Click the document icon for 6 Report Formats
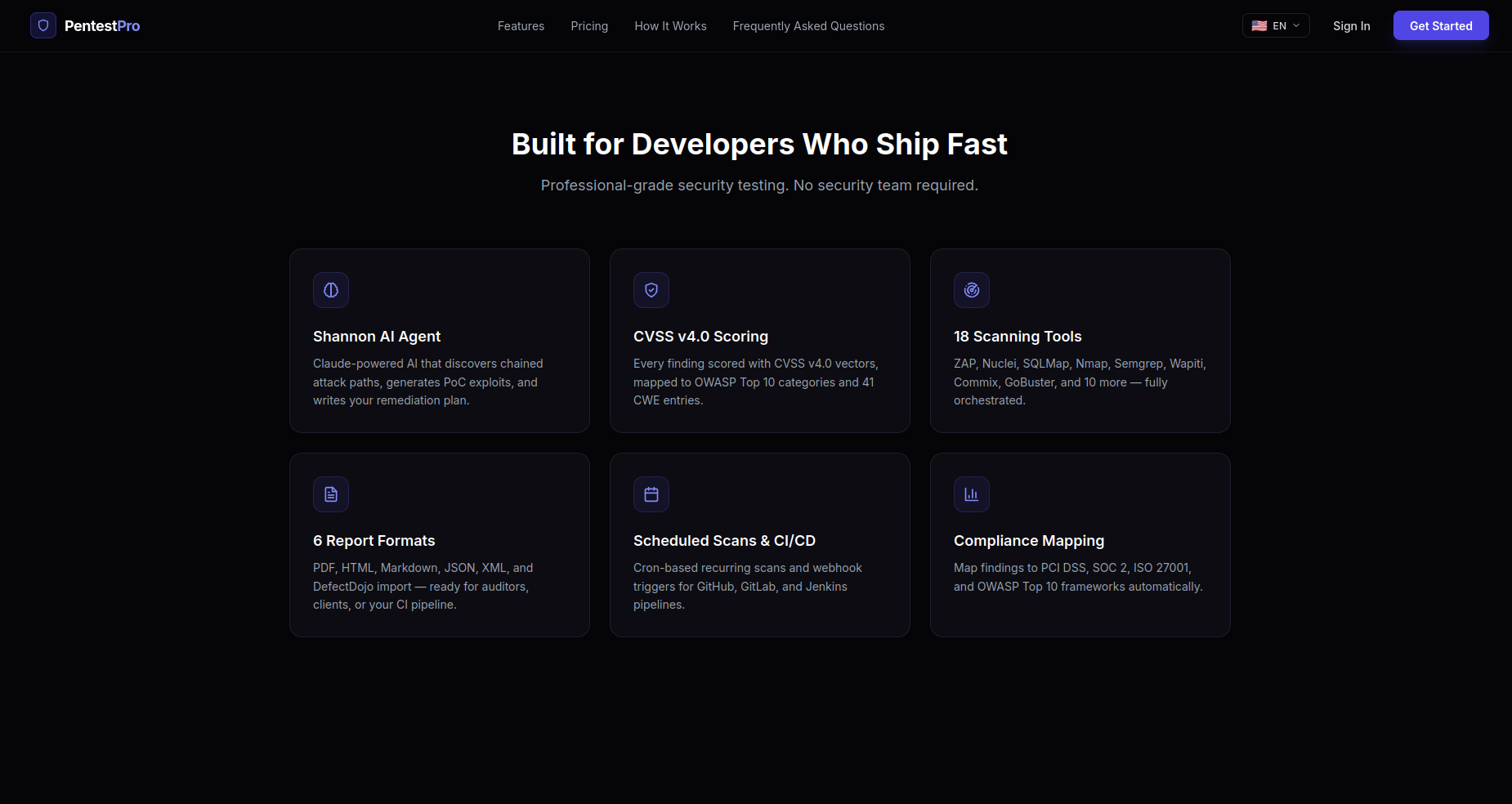Screen dimensions: 1512x804 tap(331, 494)
